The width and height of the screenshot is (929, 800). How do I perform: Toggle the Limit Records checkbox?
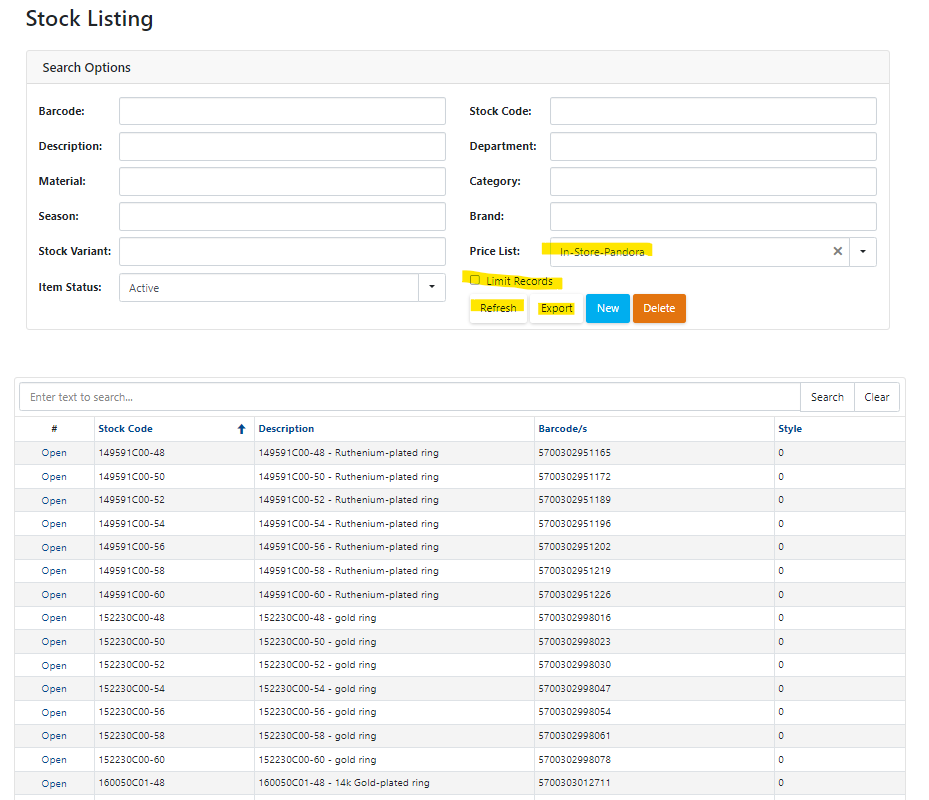475,280
